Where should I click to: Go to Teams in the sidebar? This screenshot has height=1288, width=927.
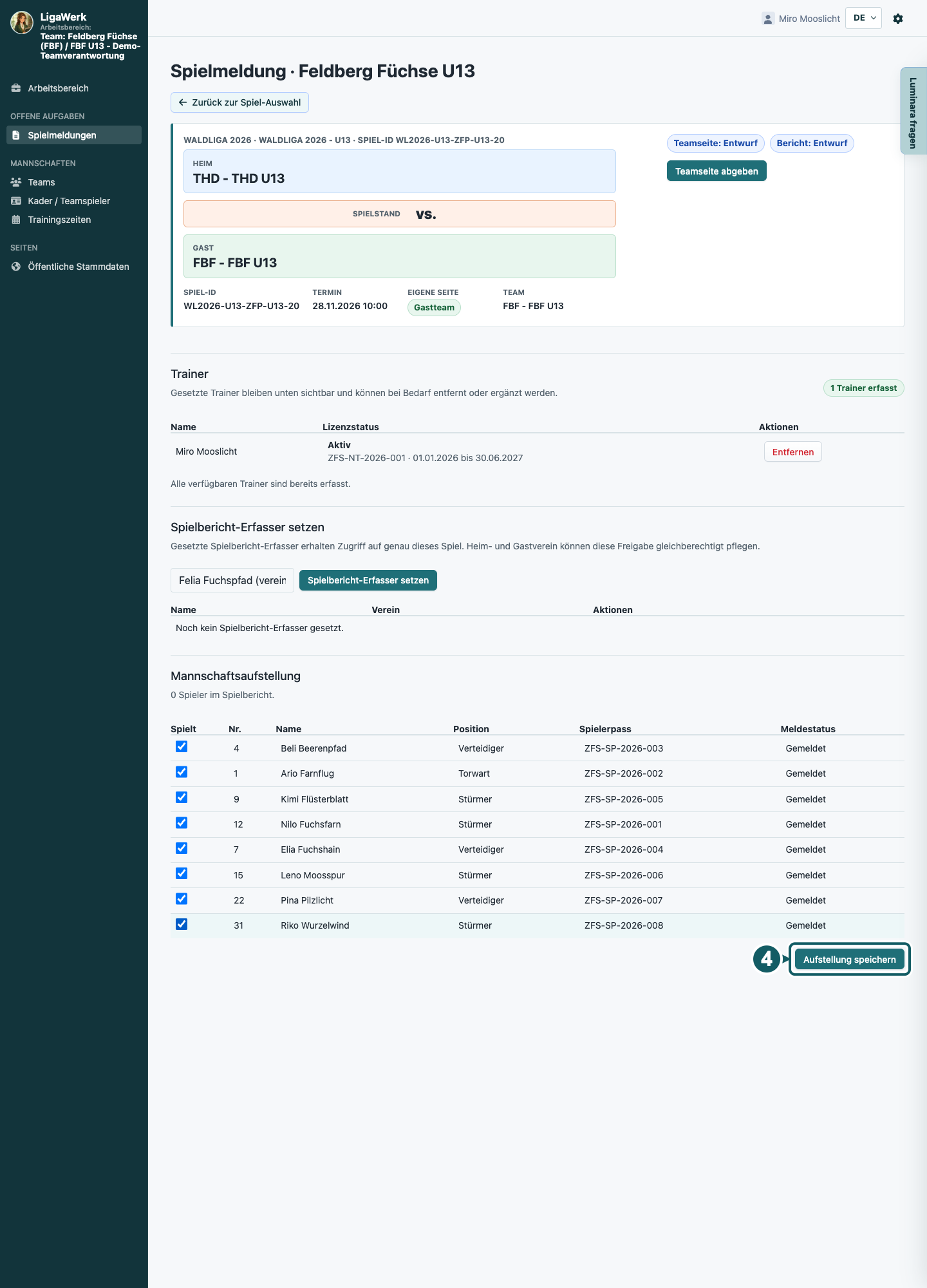(x=74, y=182)
